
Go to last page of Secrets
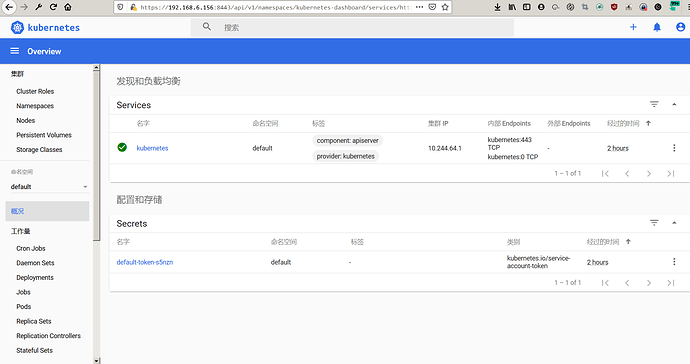pos(671,283)
